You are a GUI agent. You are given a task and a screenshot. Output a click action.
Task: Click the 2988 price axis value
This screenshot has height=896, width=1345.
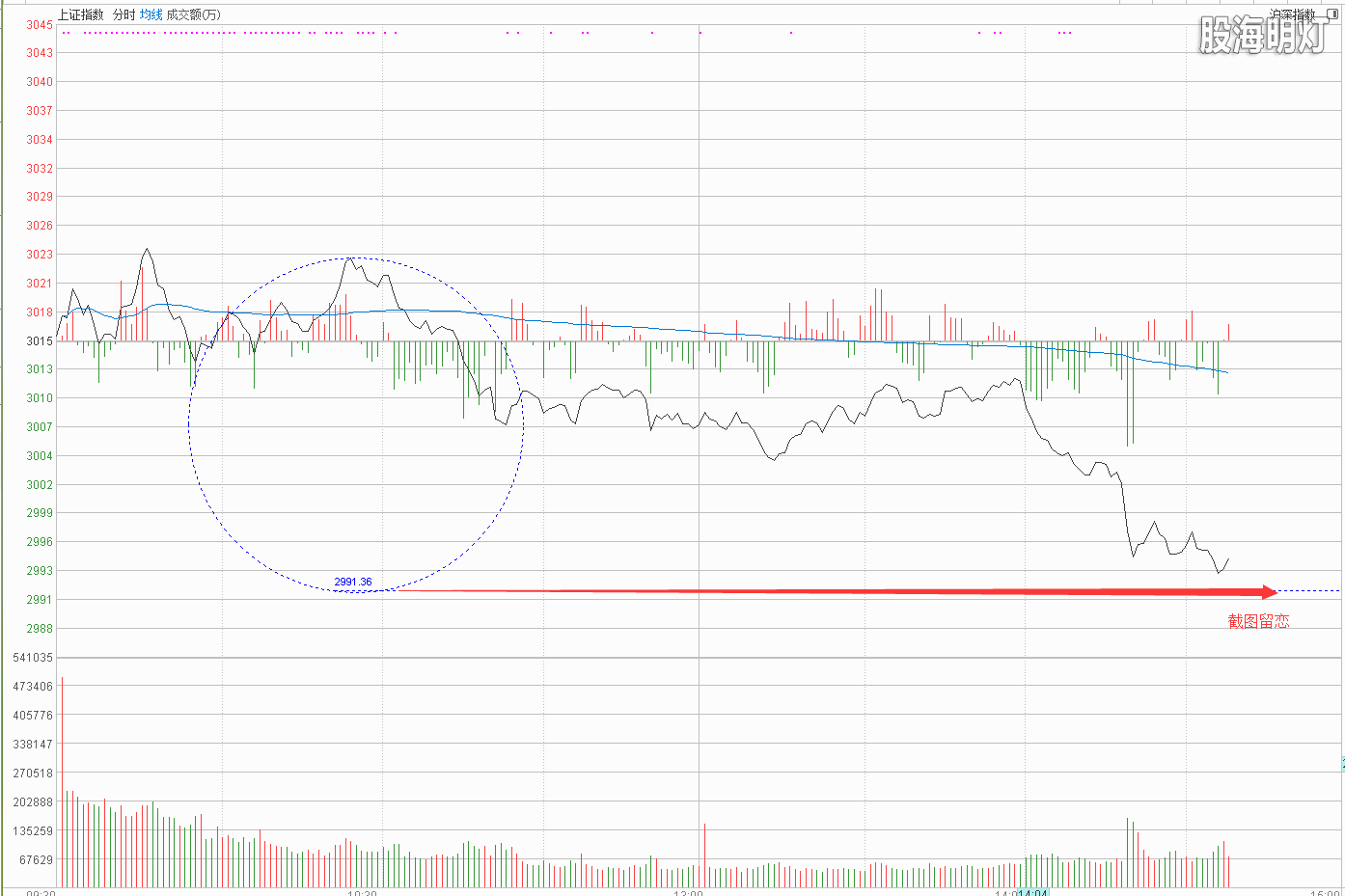(x=40, y=629)
